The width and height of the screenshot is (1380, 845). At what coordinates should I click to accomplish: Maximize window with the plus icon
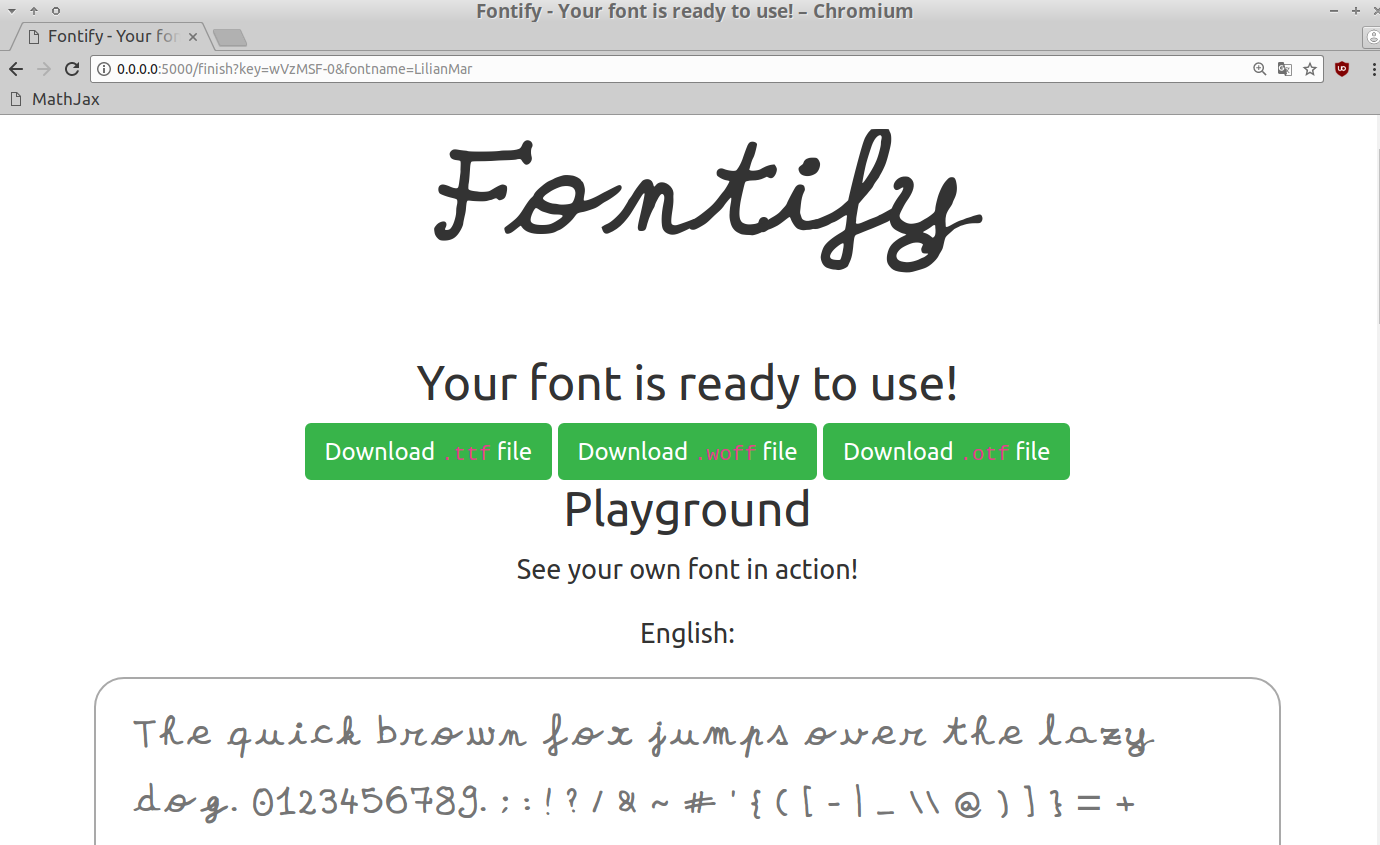(x=1355, y=11)
